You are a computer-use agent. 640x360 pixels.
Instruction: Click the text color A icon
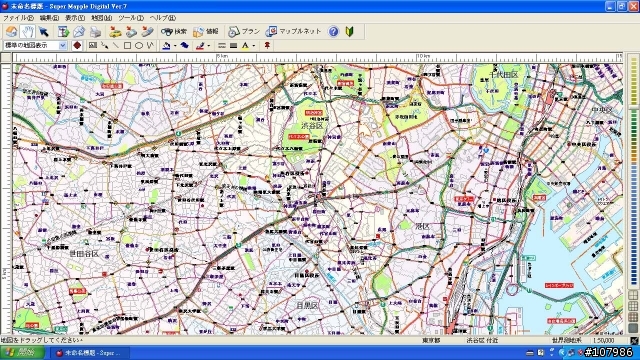coord(245,45)
